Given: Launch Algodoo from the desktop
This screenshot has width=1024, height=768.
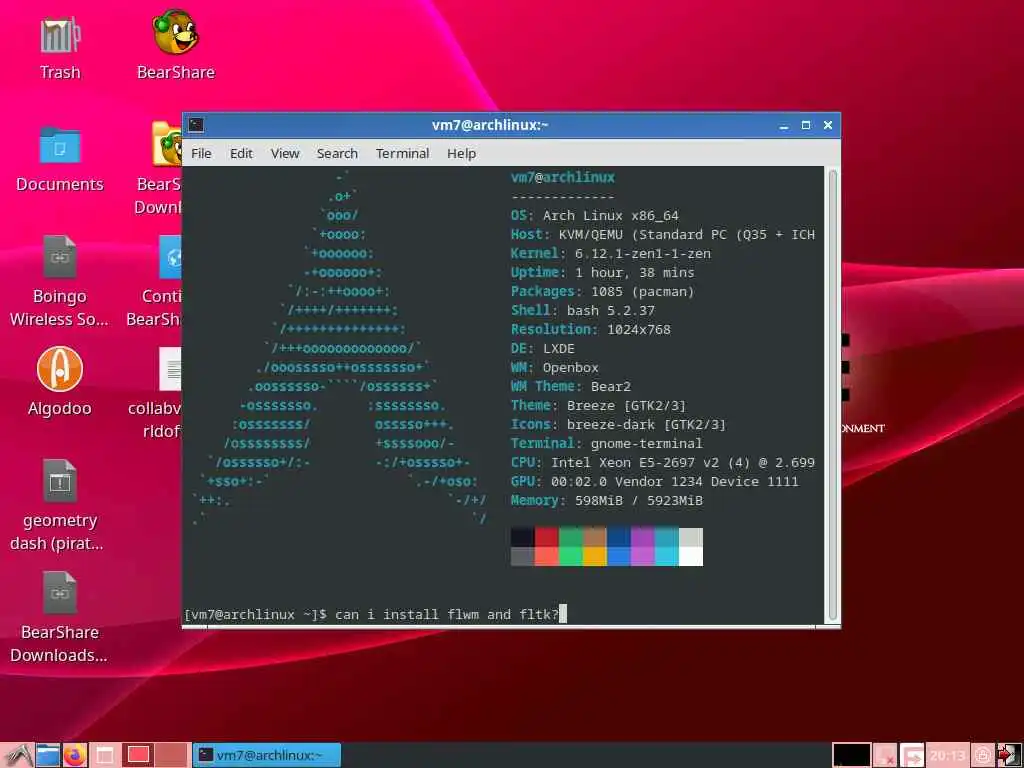Looking at the screenshot, I should coord(60,369).
